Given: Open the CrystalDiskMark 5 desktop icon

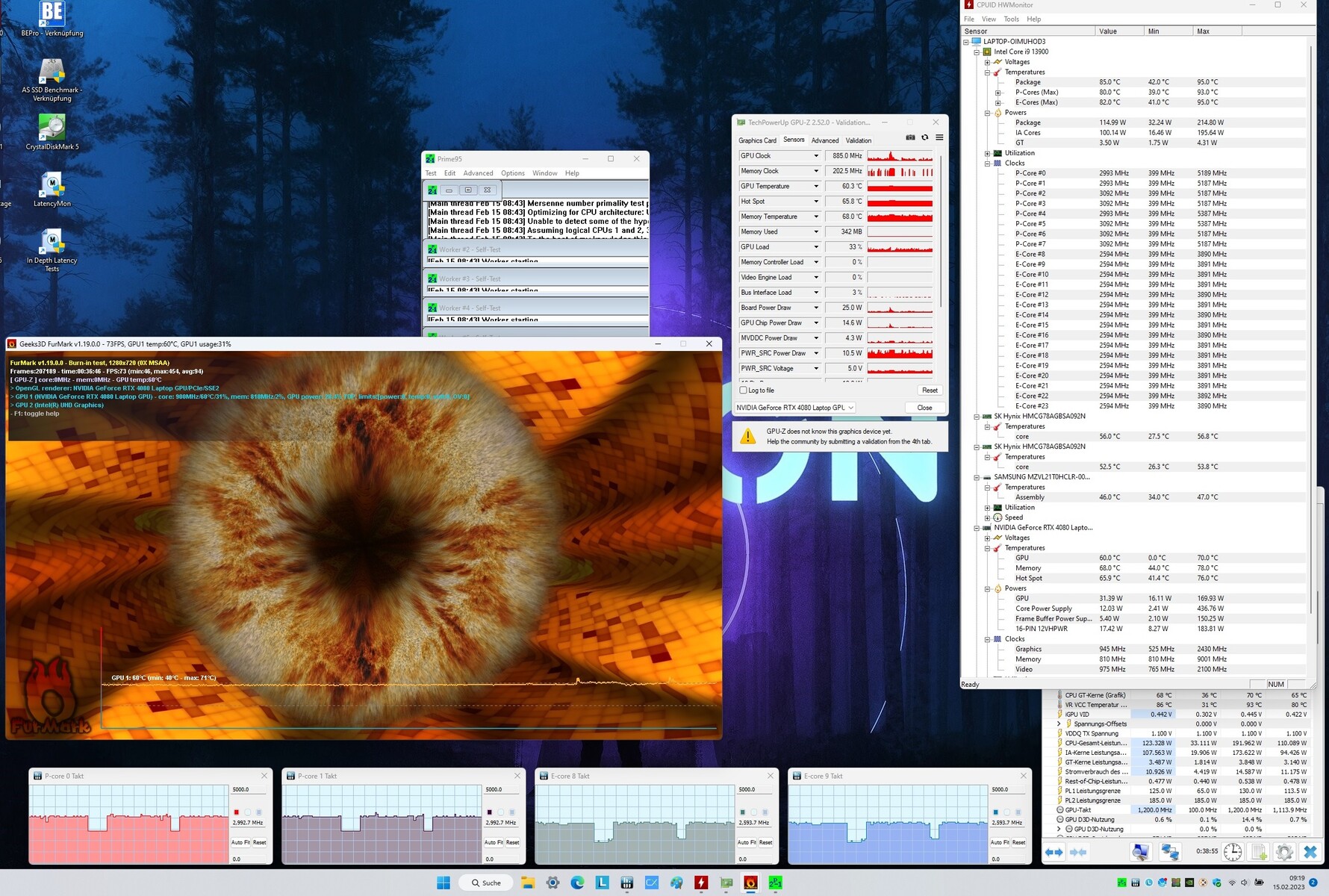Looking at the screenshot, I should pos(52,132).
